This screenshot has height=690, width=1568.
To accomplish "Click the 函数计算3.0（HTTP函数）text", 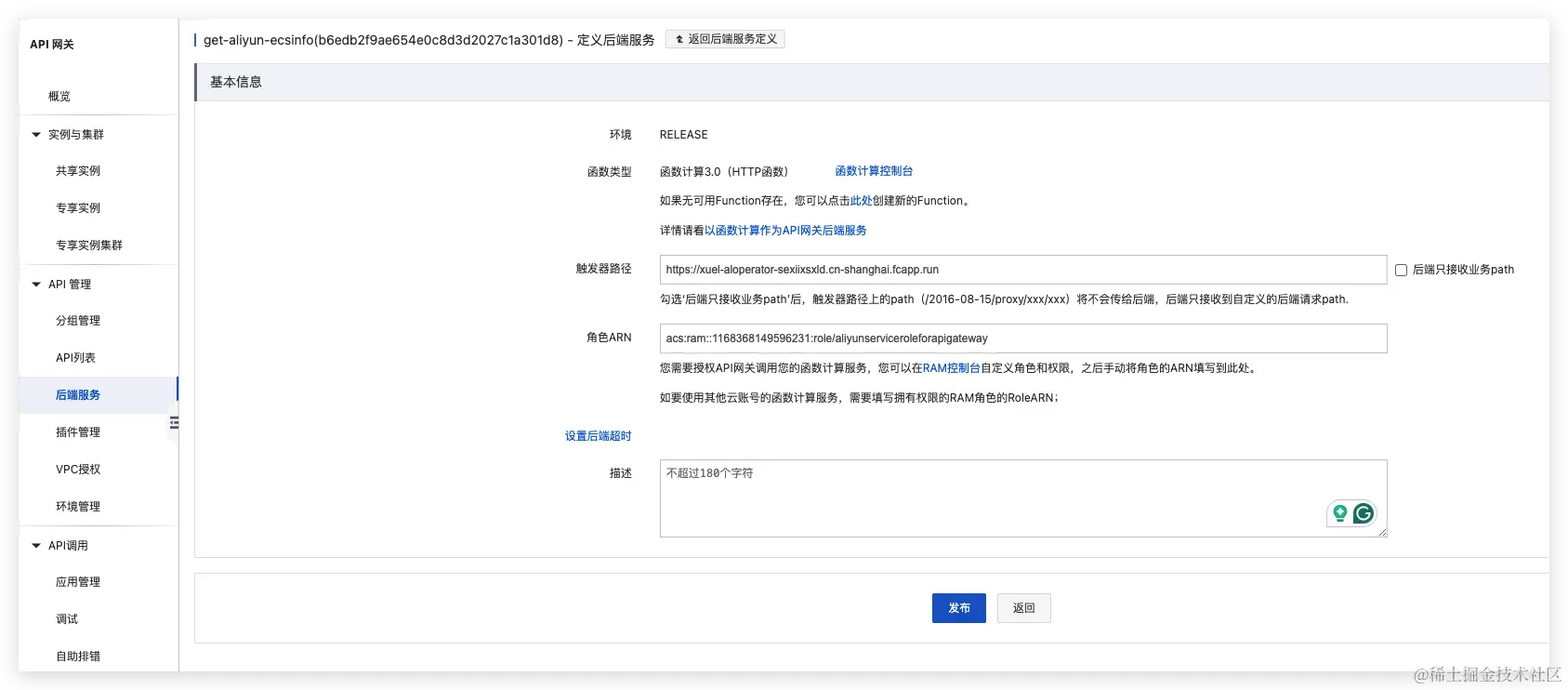I will [x=724, y=172].
